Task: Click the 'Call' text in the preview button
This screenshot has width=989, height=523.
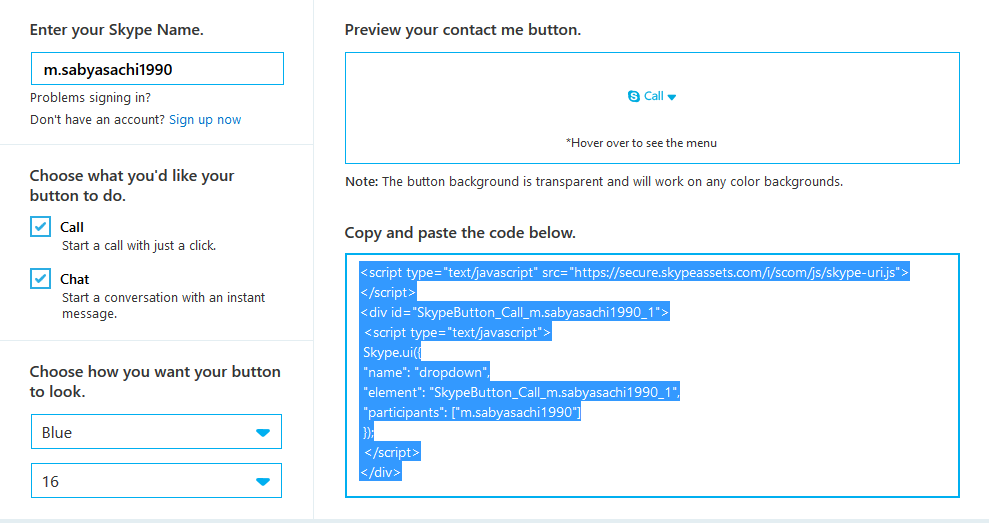Action: (654, 97)
